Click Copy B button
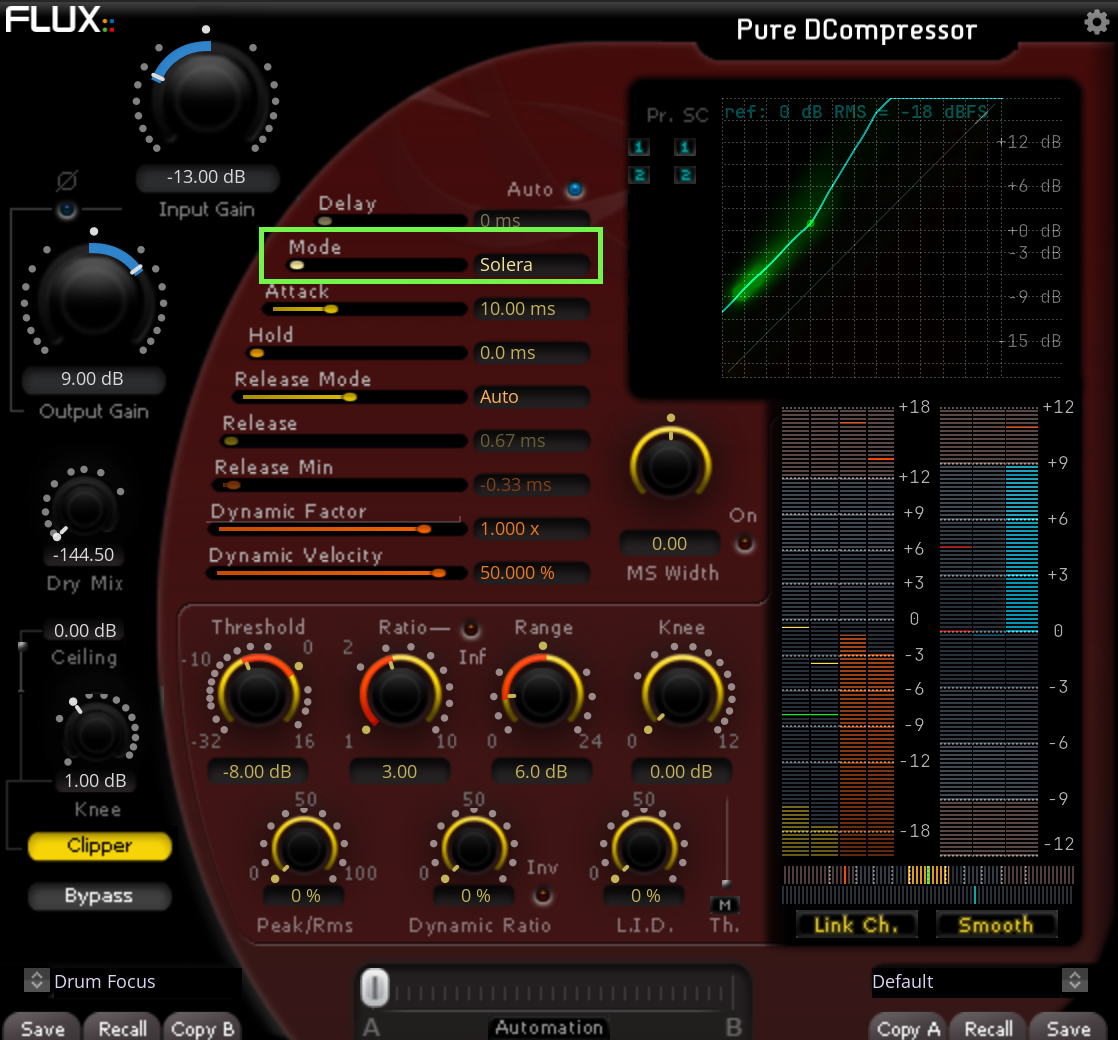The image size is (1118, 1040). tap(202, 1029)
